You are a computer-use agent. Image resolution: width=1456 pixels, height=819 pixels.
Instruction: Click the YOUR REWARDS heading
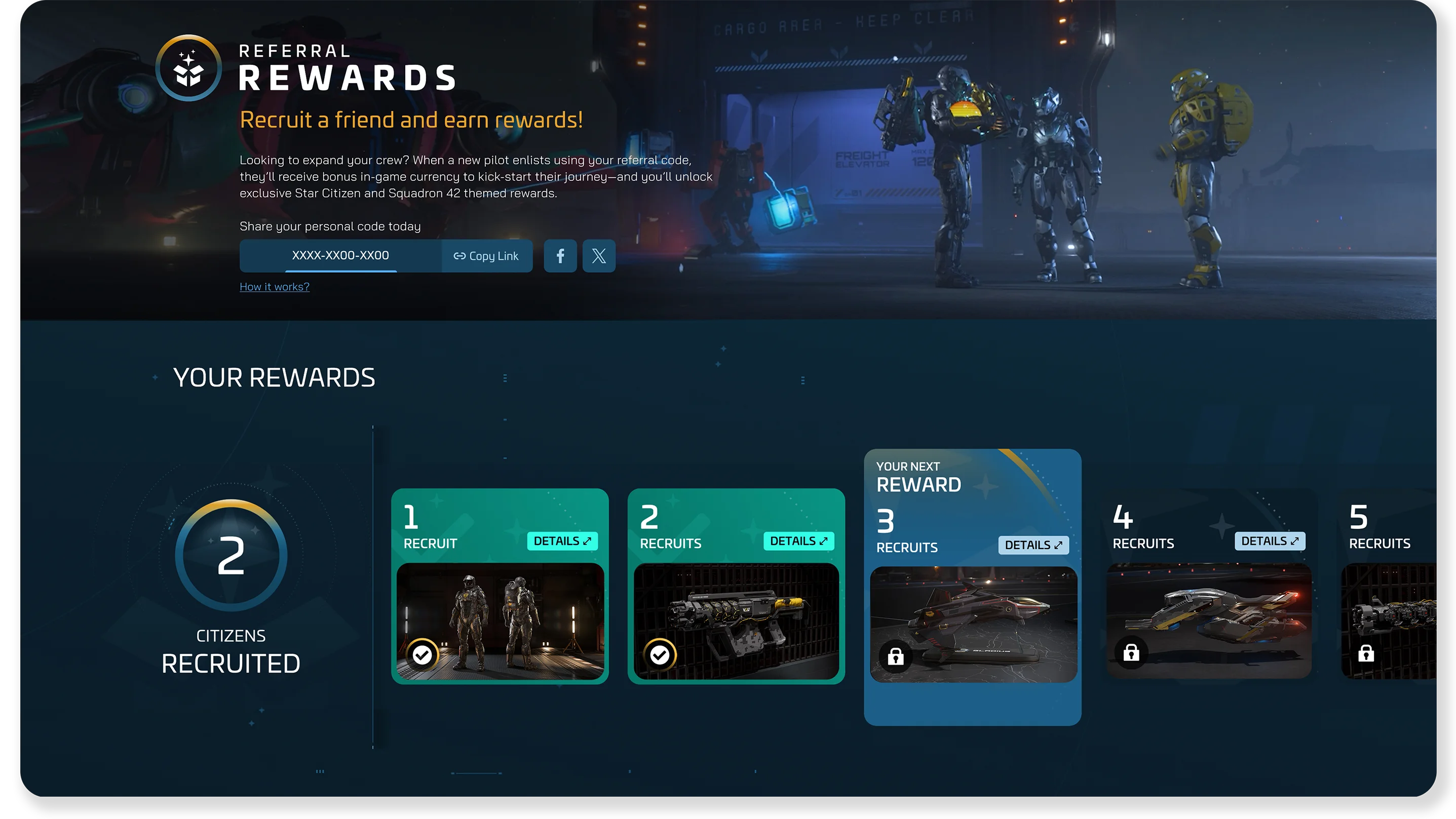click(x=274, y=377)
